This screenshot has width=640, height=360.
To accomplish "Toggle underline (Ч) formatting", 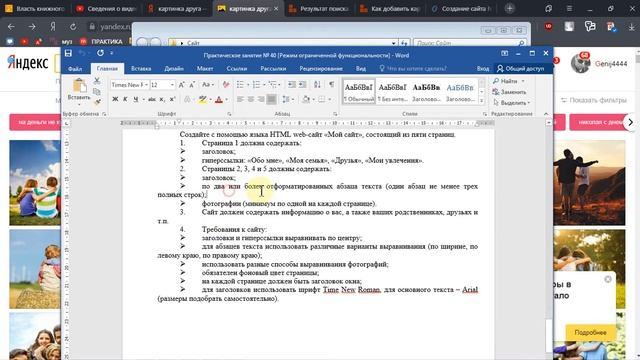I will click(136, 99).
